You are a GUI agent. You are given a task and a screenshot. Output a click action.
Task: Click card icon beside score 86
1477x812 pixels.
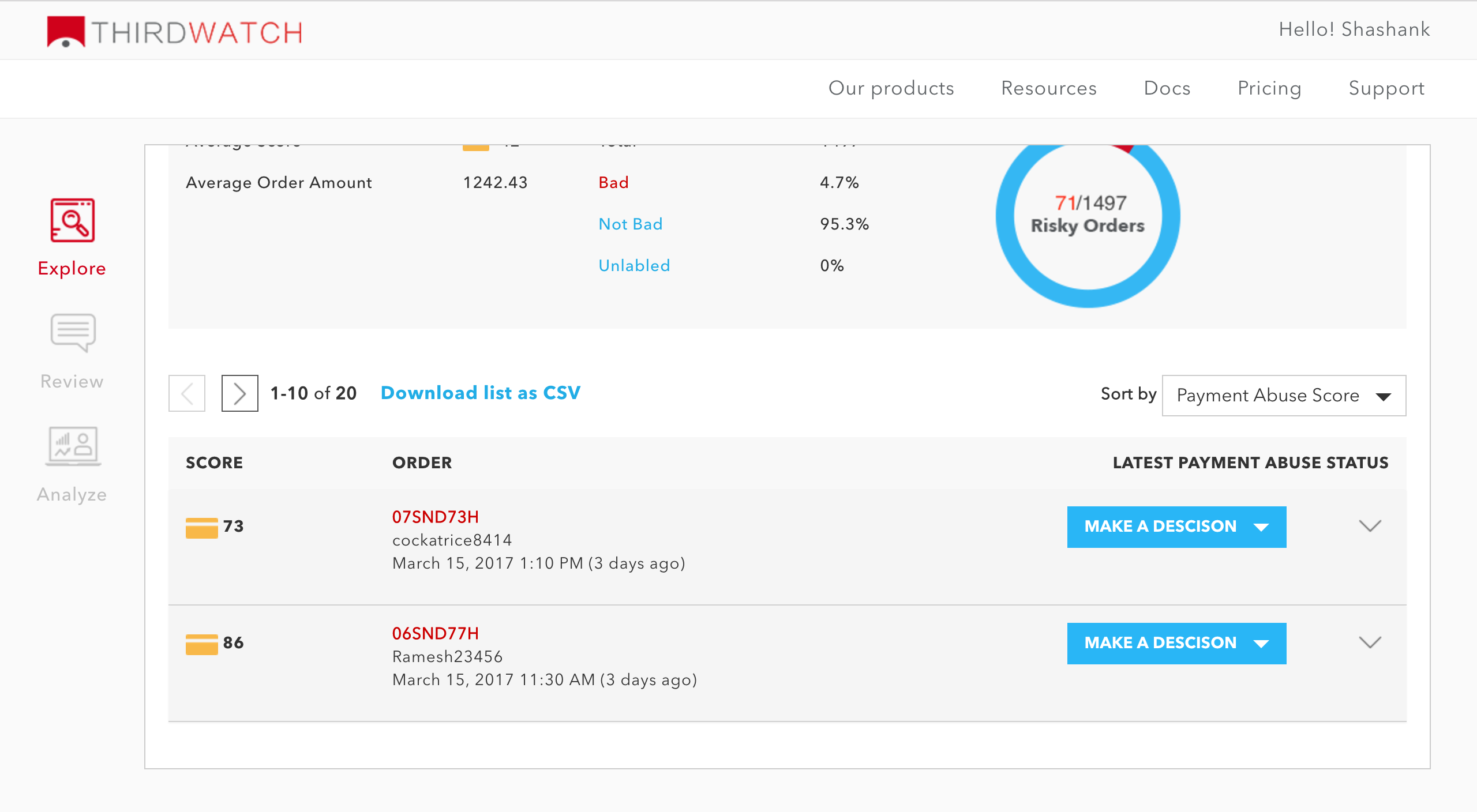pos(201,644)
